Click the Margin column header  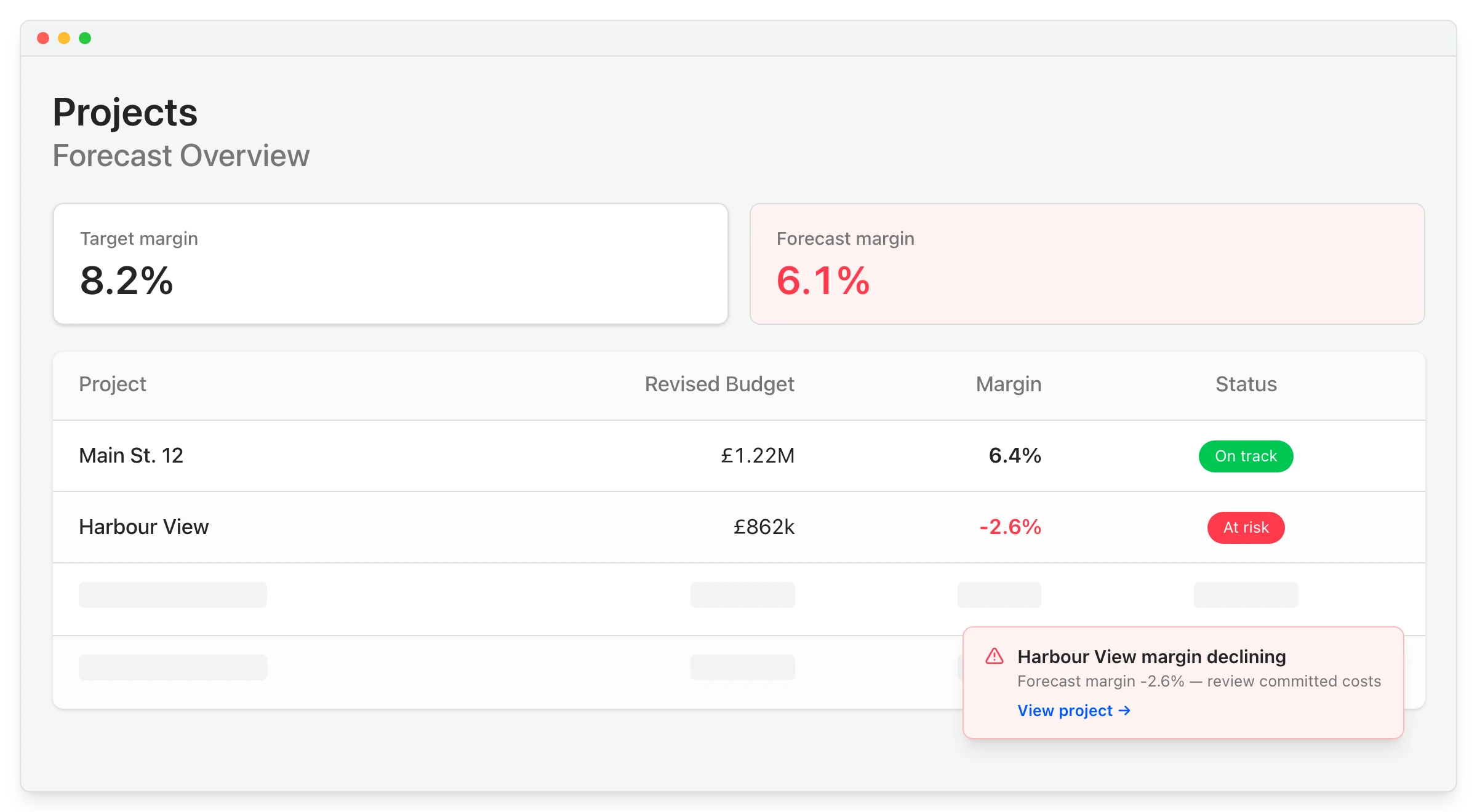point(1009,384)
